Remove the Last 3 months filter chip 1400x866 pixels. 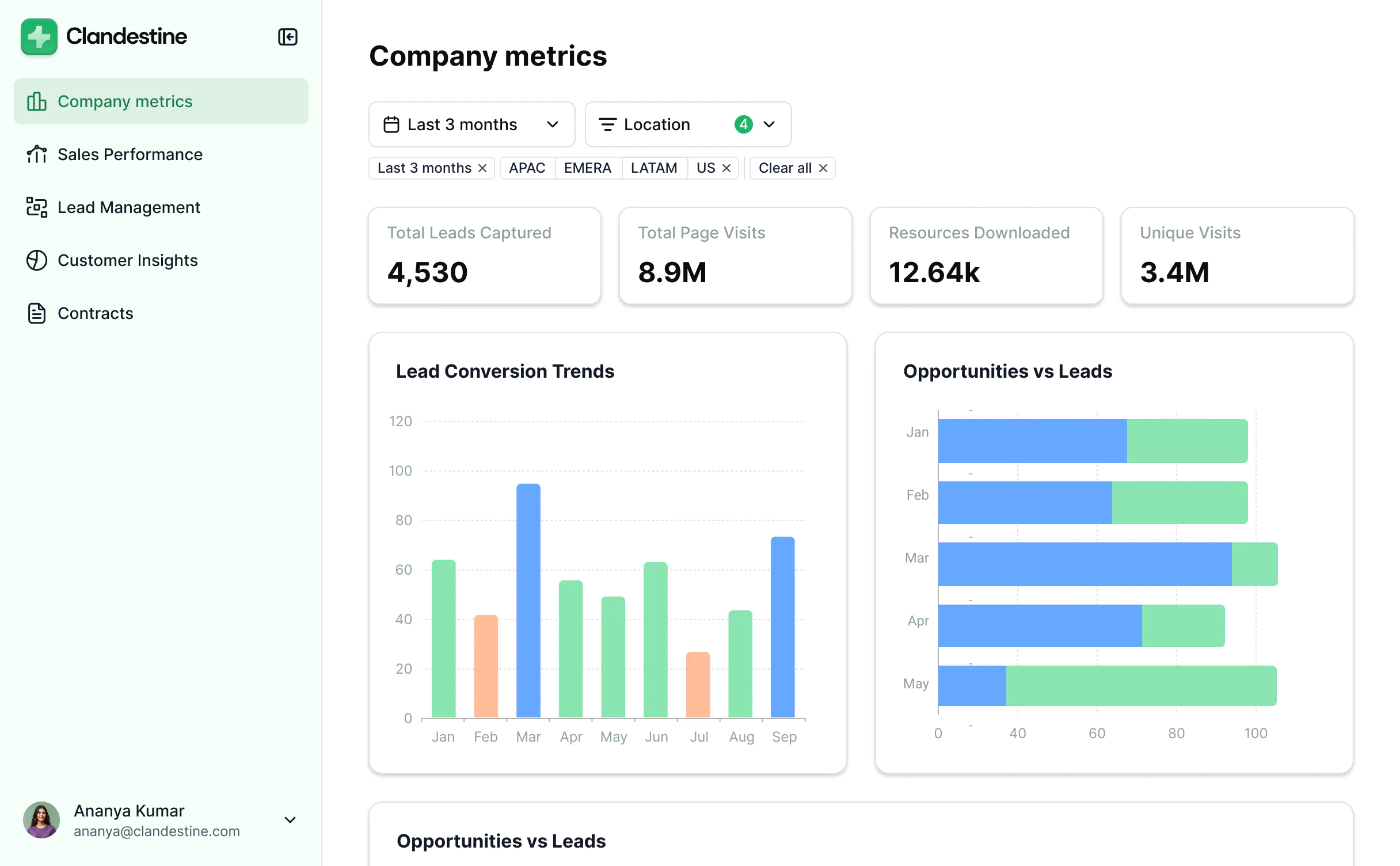click(x=482, y=168)
